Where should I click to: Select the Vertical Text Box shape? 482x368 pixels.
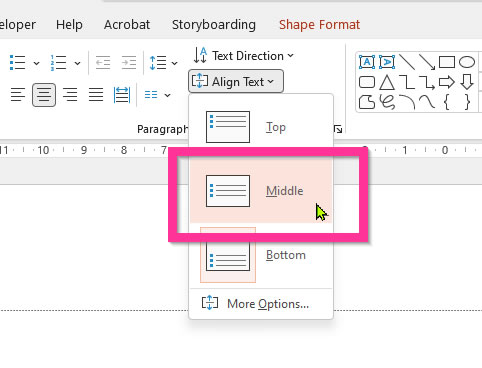click(x=387, y=62)
